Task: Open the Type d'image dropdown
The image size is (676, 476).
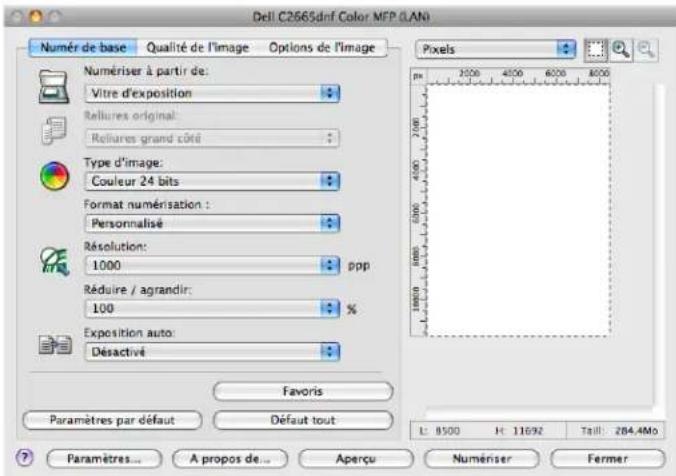Action: (x=212, y=181)
